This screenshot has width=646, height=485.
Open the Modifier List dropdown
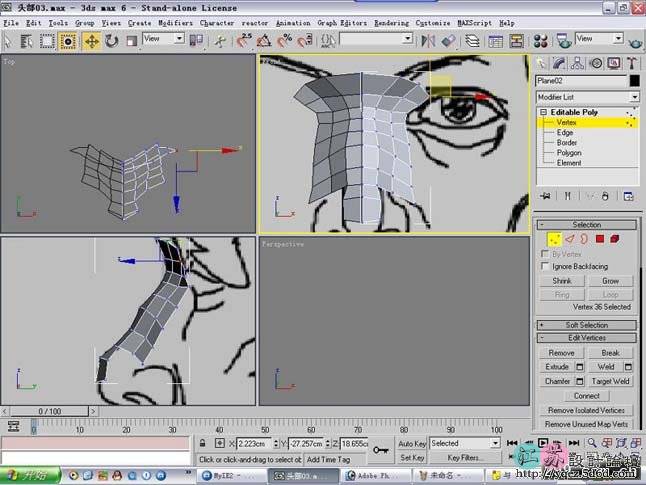click(587, 97)
